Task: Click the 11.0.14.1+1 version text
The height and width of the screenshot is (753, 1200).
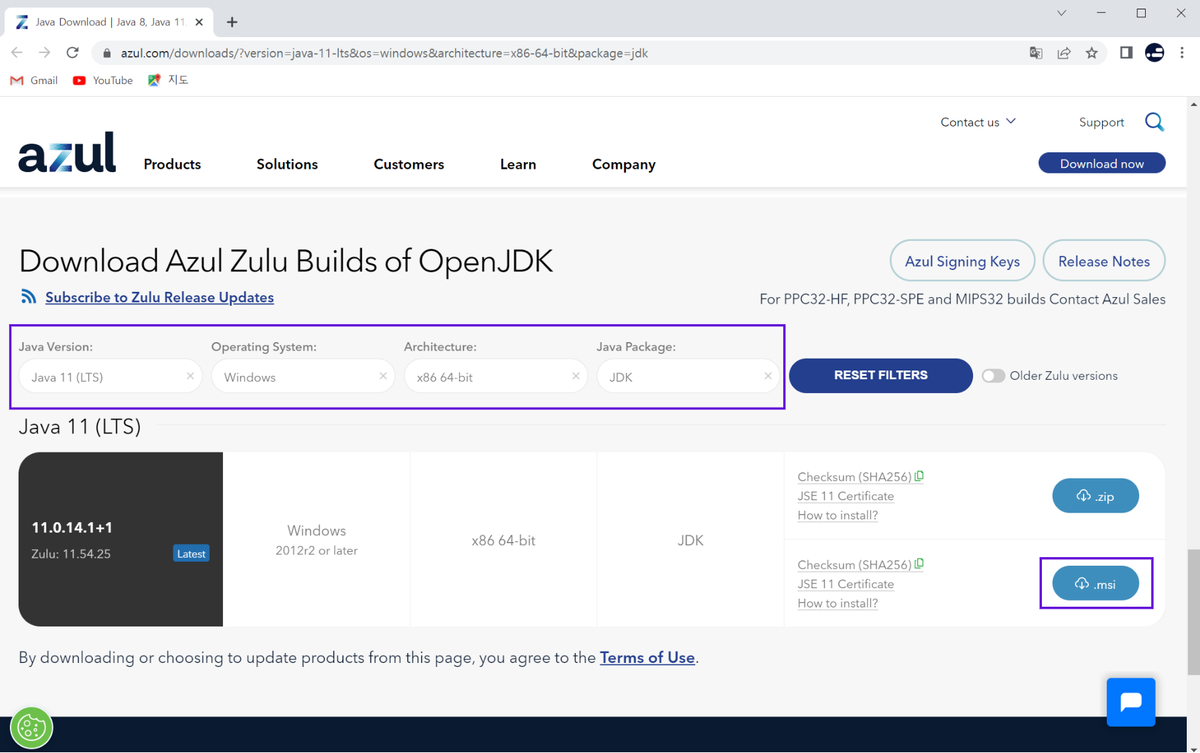Action: pyautogui.click(x=71, y=527)
